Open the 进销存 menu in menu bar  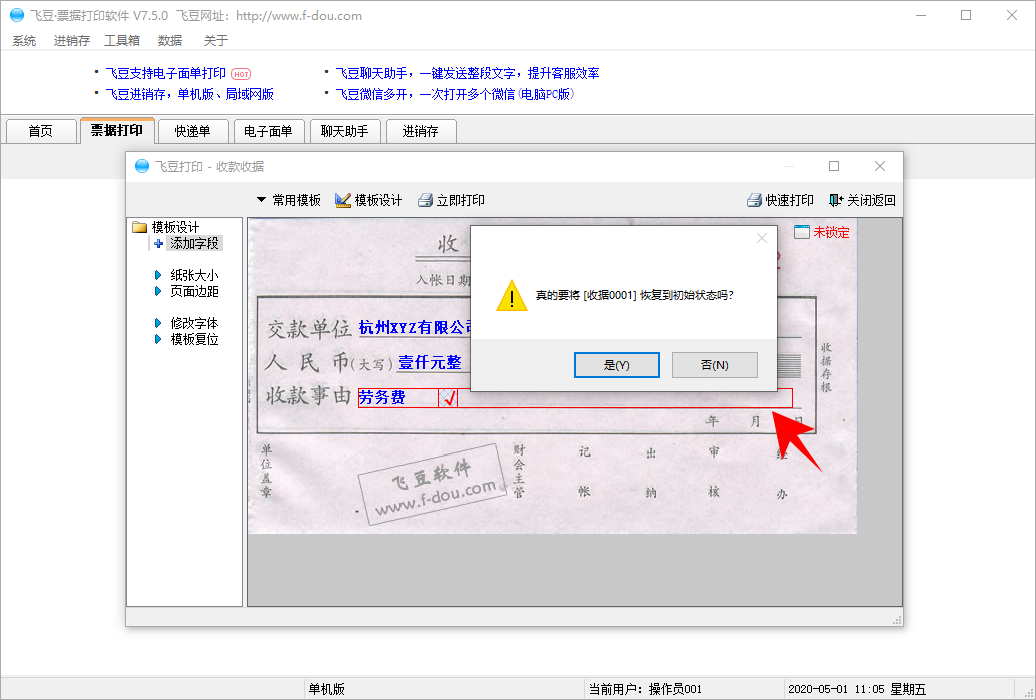tap(71, 41)
